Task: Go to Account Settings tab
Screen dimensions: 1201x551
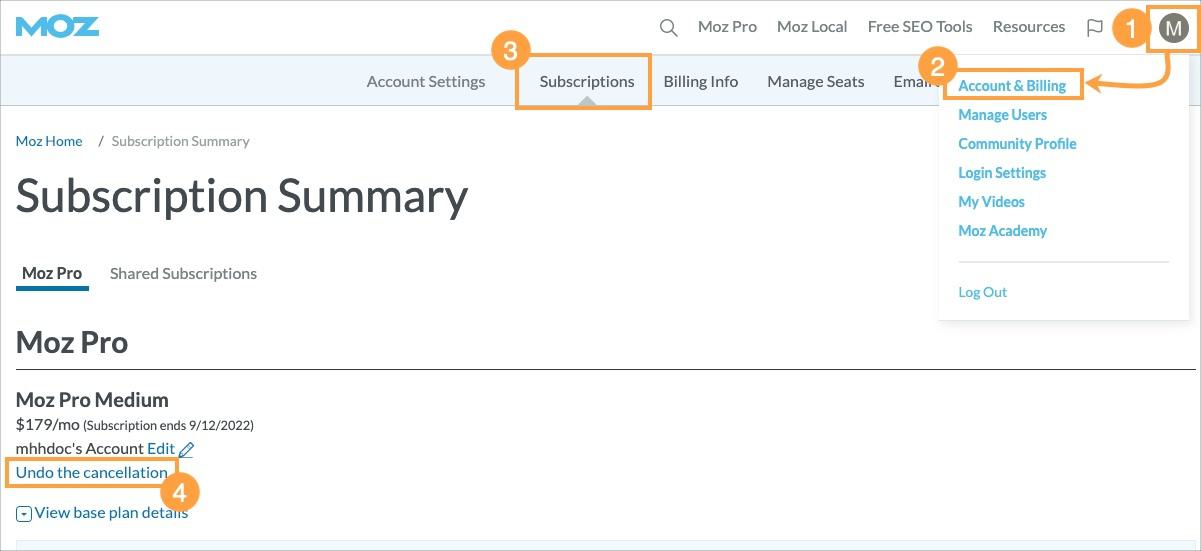Action: pos(426,82)
